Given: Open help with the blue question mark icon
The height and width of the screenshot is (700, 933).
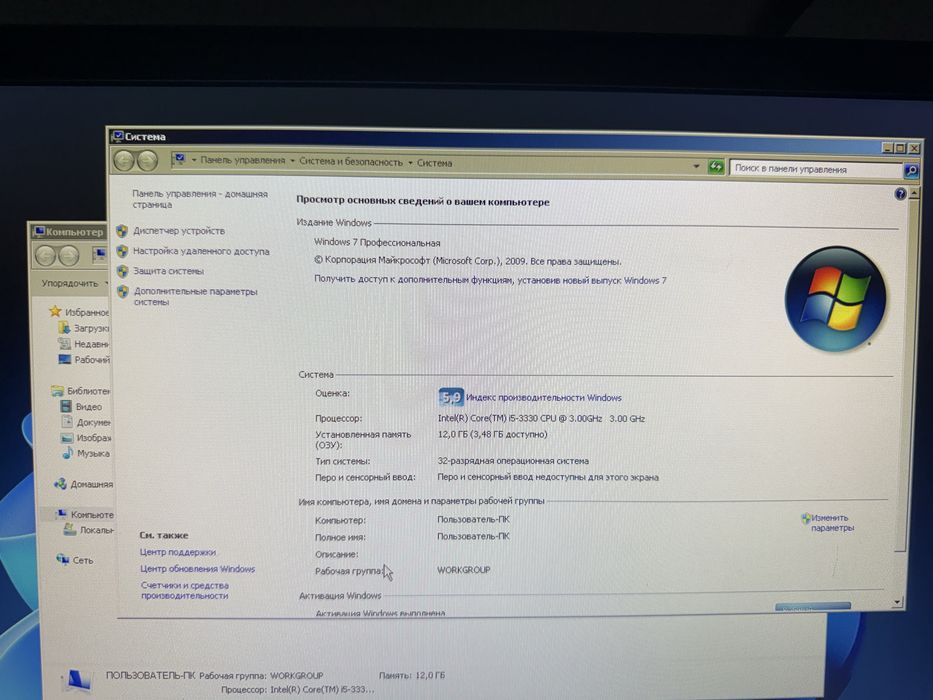Looking at the screenshot, I should click(x=900, y=194).
